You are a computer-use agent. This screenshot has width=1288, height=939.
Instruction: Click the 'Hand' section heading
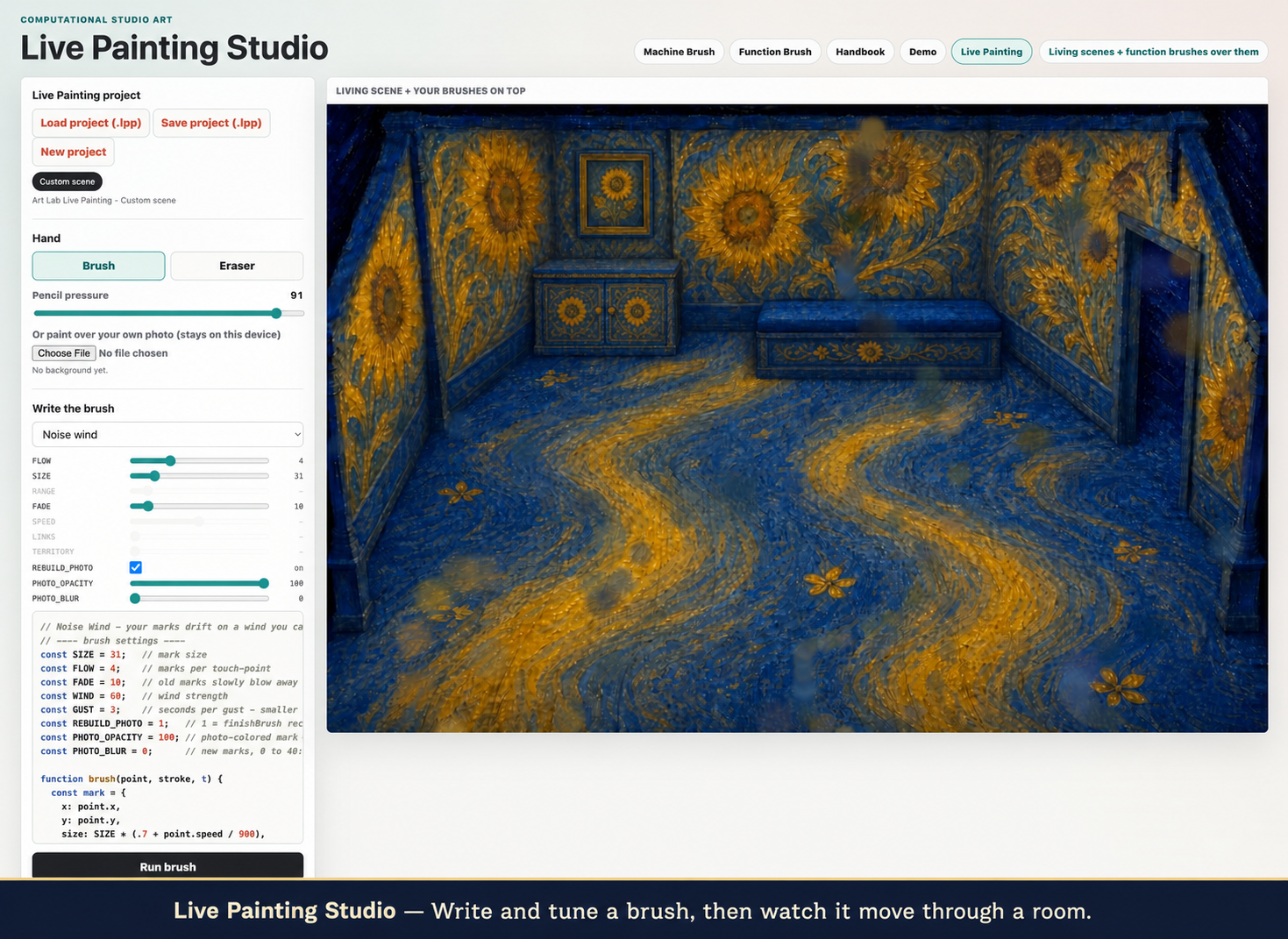[46, 238]
